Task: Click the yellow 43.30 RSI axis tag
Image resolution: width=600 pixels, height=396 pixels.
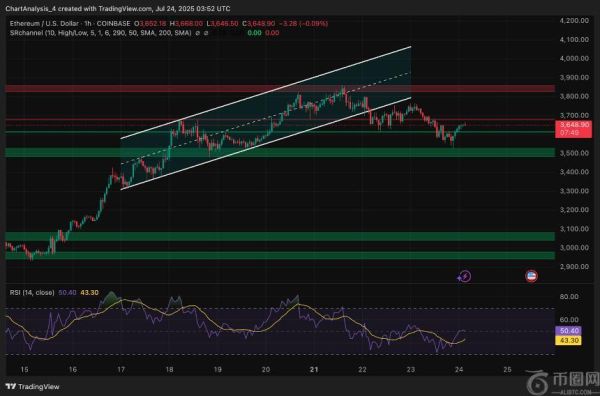Action: click(568, 341)
